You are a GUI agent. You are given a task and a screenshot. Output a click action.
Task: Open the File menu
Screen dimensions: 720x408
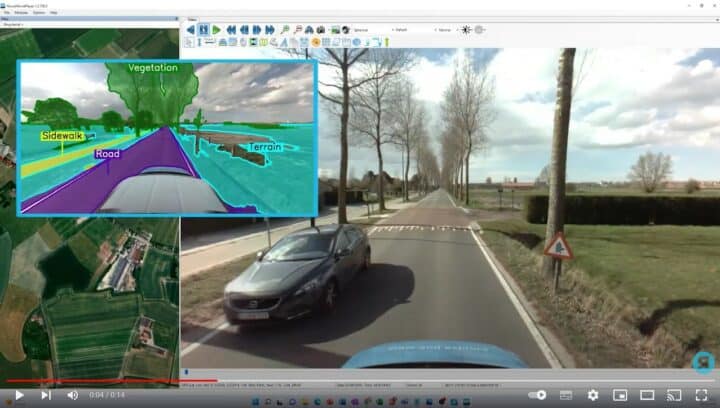6,12
